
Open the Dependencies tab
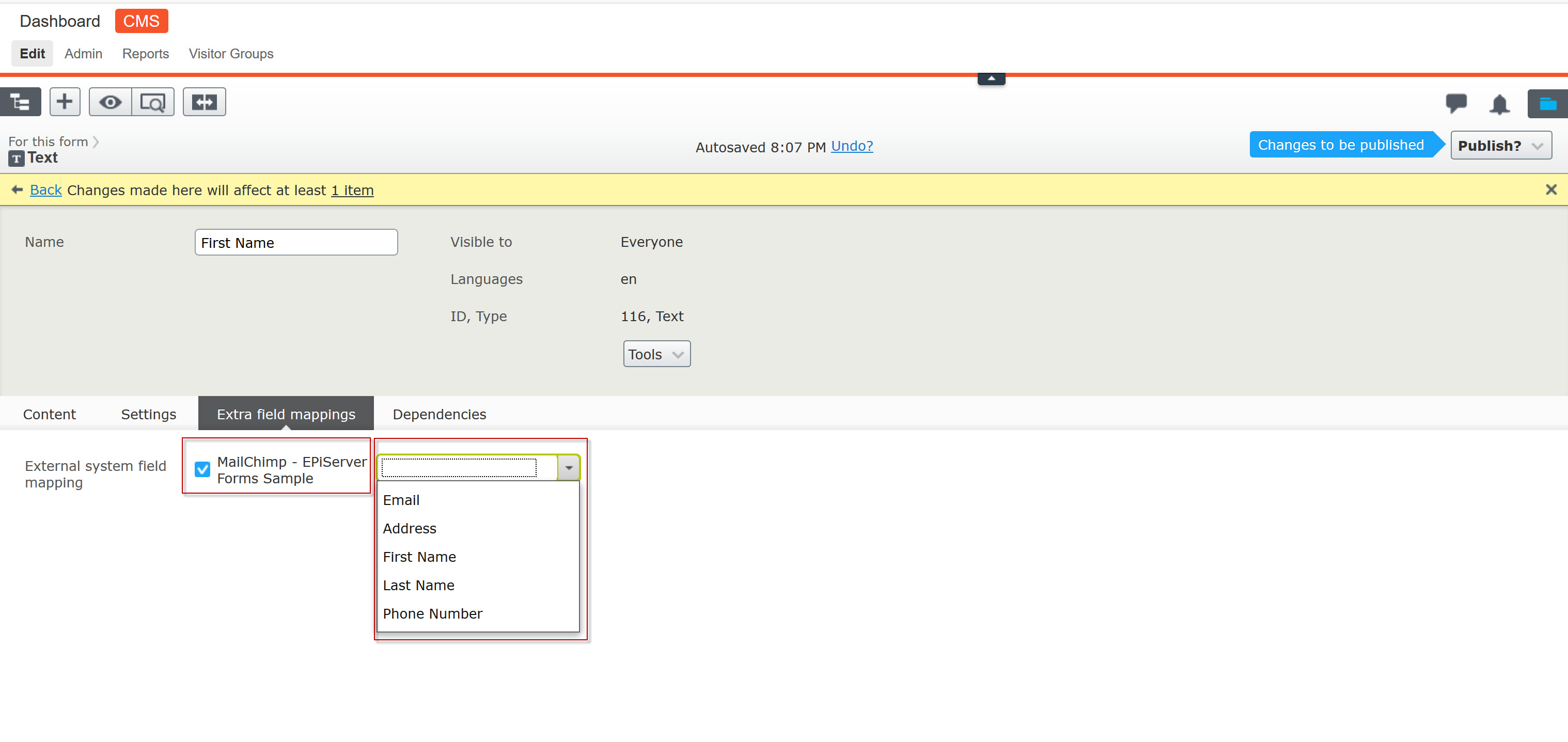(x=439, y=414)
